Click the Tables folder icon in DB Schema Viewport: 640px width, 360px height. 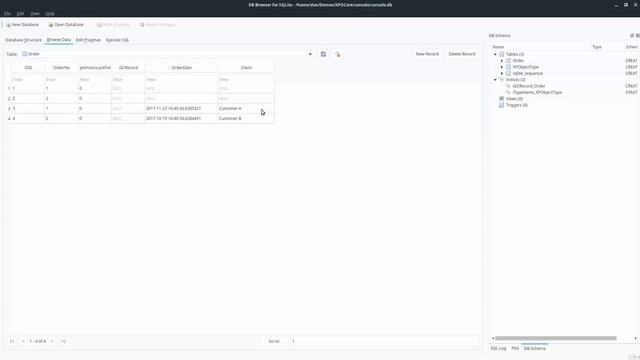click(502, 54)
